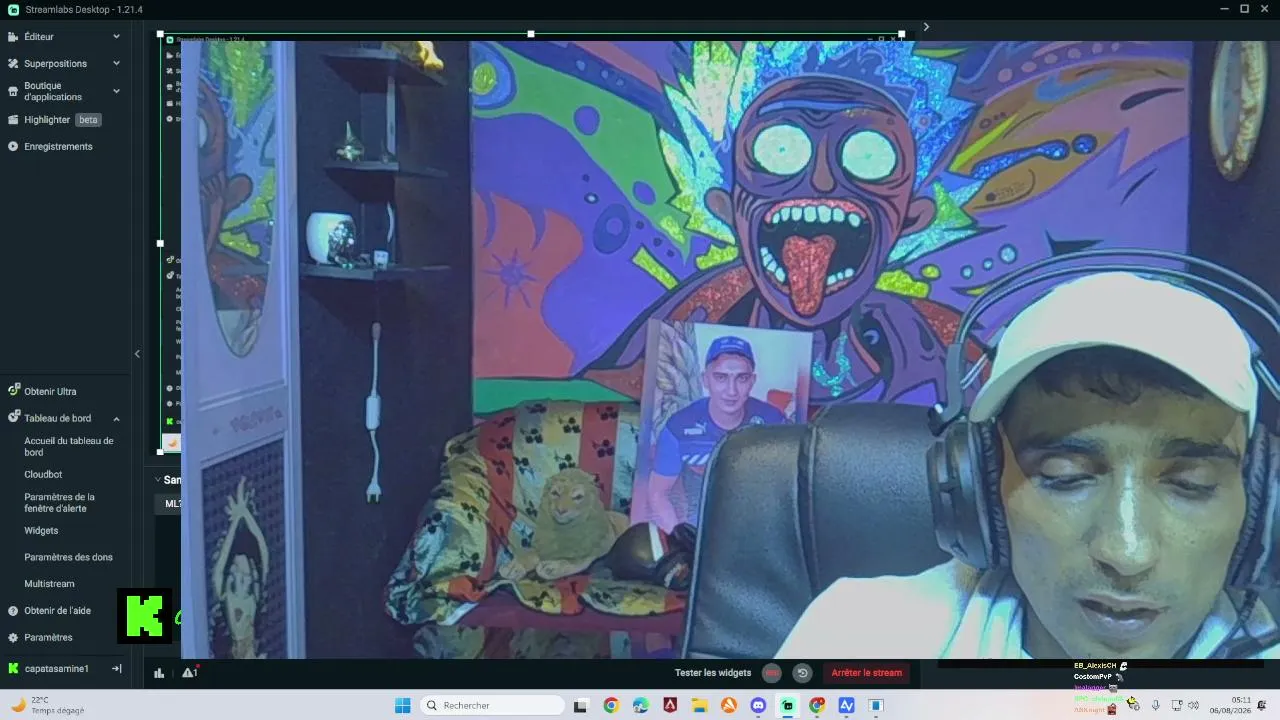The height and width of the screenshot is (720, 1280).
Task: Log out using the arrow icon
Action: (x=116, y=668)
